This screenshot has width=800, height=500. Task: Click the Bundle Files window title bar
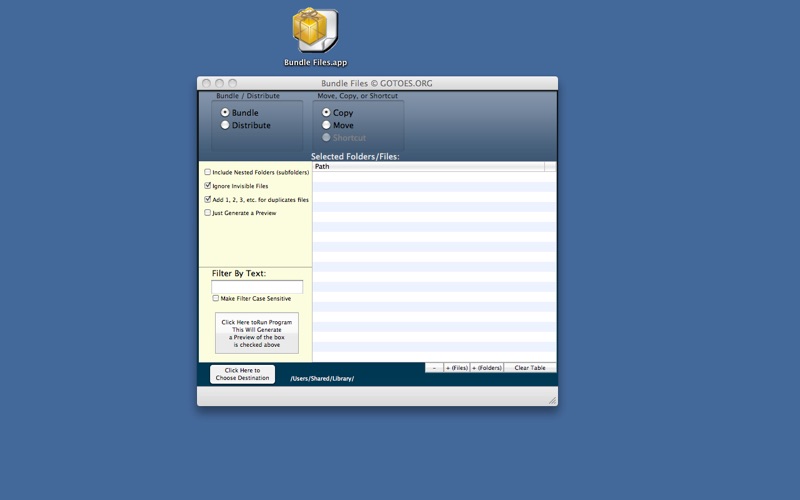click(377, 83)
